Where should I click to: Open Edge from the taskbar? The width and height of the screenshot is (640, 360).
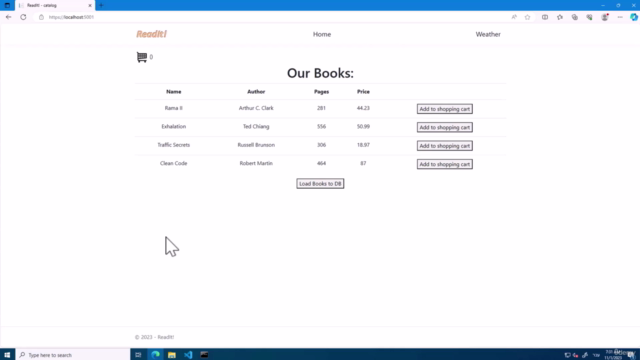coord(155,355)
